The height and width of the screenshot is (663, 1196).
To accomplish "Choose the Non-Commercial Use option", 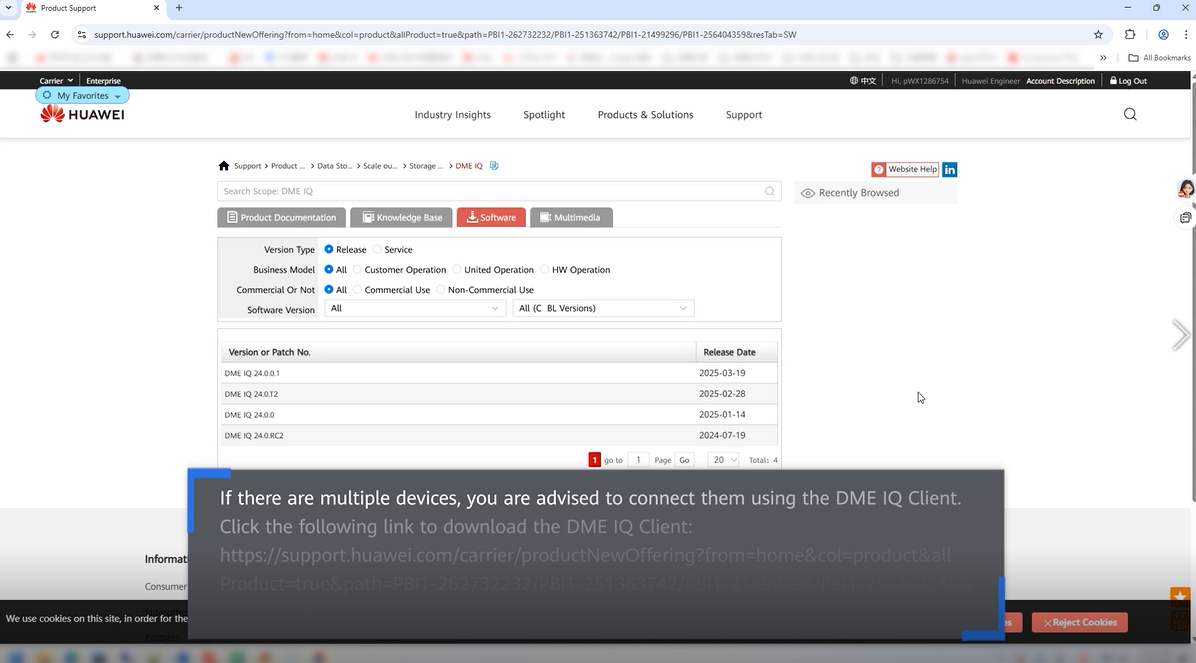I will click(441, 290).
